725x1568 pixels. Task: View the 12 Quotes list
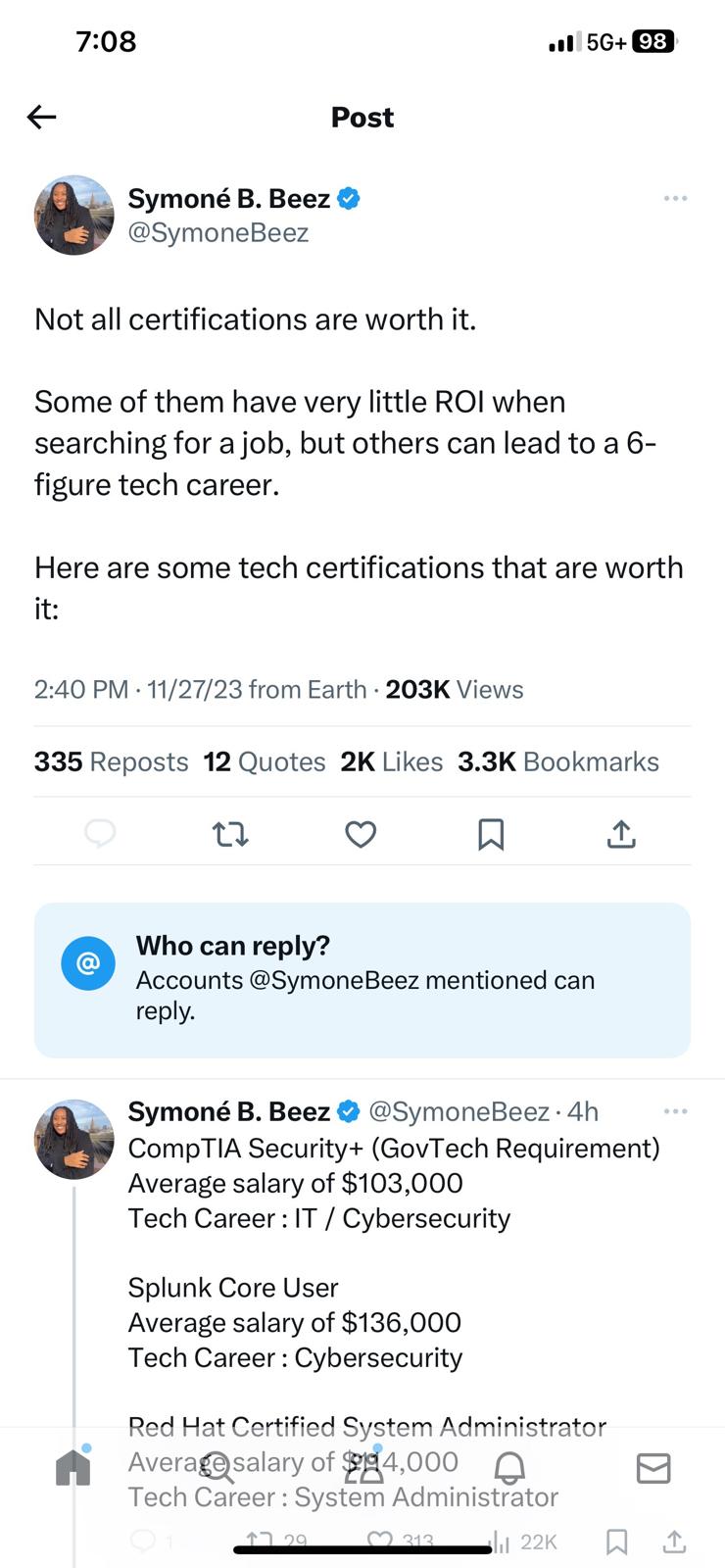tap(265, 761)
